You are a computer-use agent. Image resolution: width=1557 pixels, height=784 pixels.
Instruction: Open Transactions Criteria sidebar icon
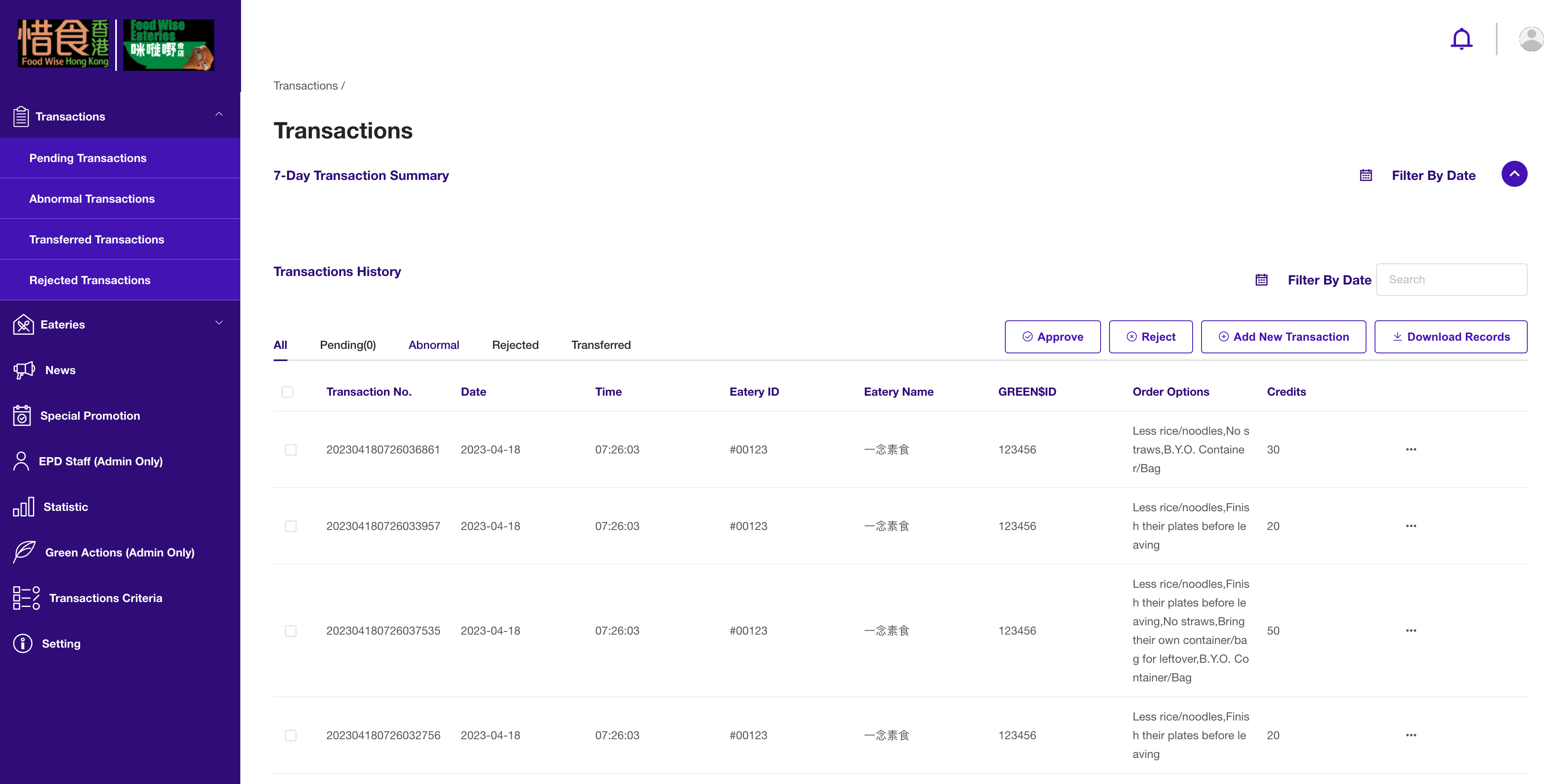tap(26, 598)
